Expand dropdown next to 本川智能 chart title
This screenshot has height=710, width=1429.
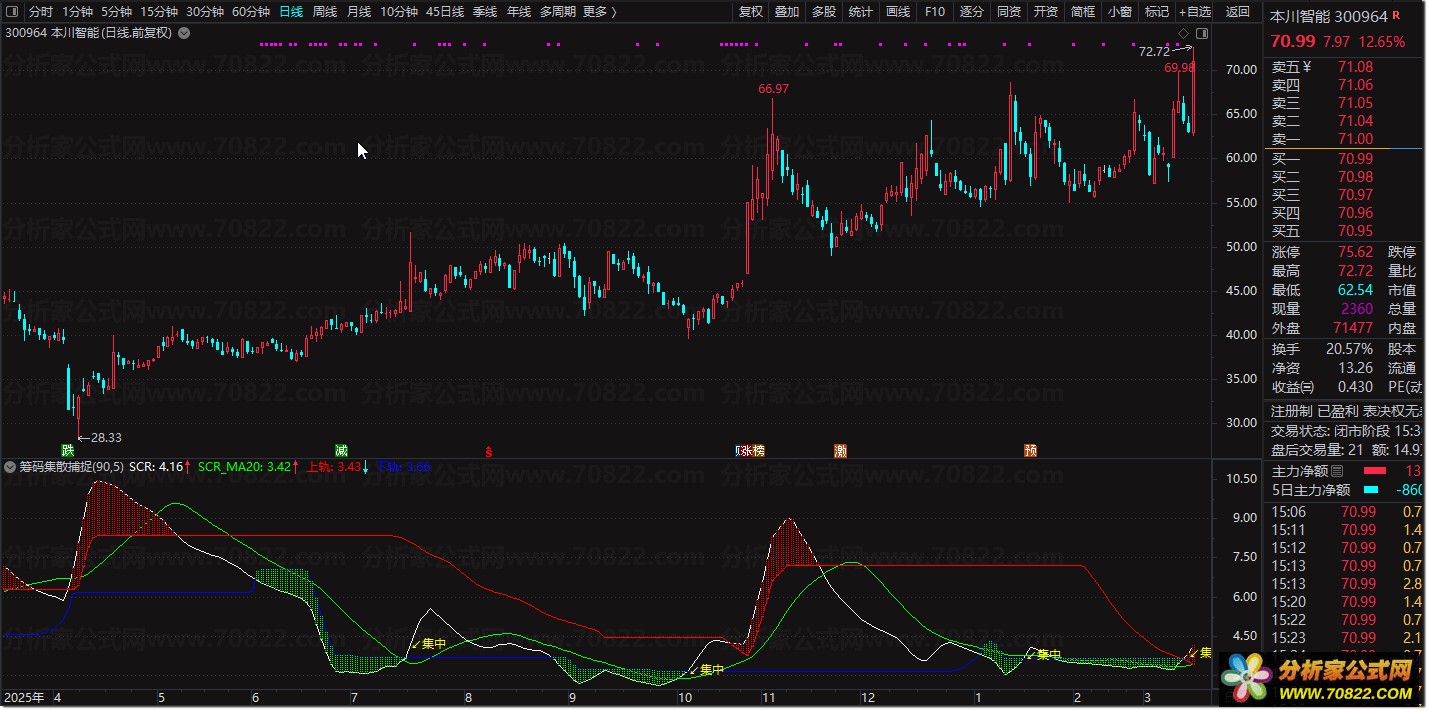pos(184,33)
